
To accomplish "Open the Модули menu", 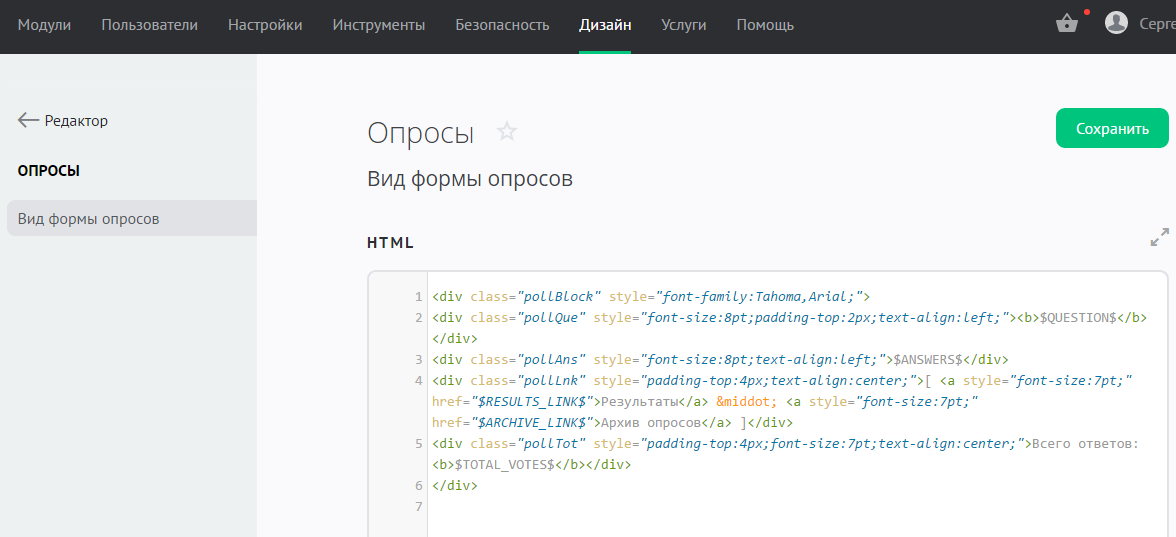I will tap(44, 25).
